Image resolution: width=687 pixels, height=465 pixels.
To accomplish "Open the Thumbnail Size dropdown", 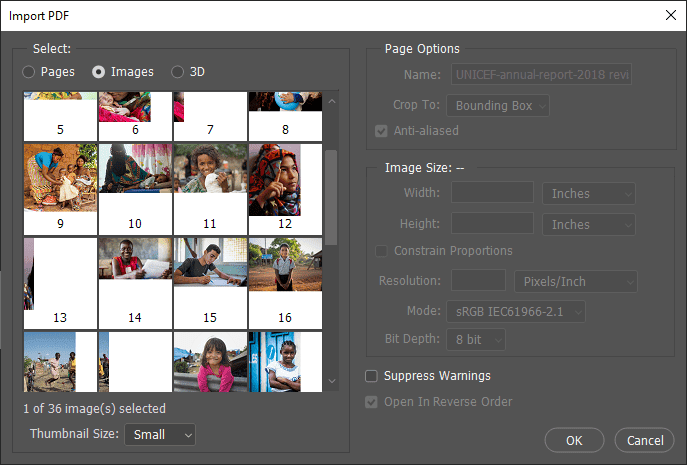I will pos(160,435).
